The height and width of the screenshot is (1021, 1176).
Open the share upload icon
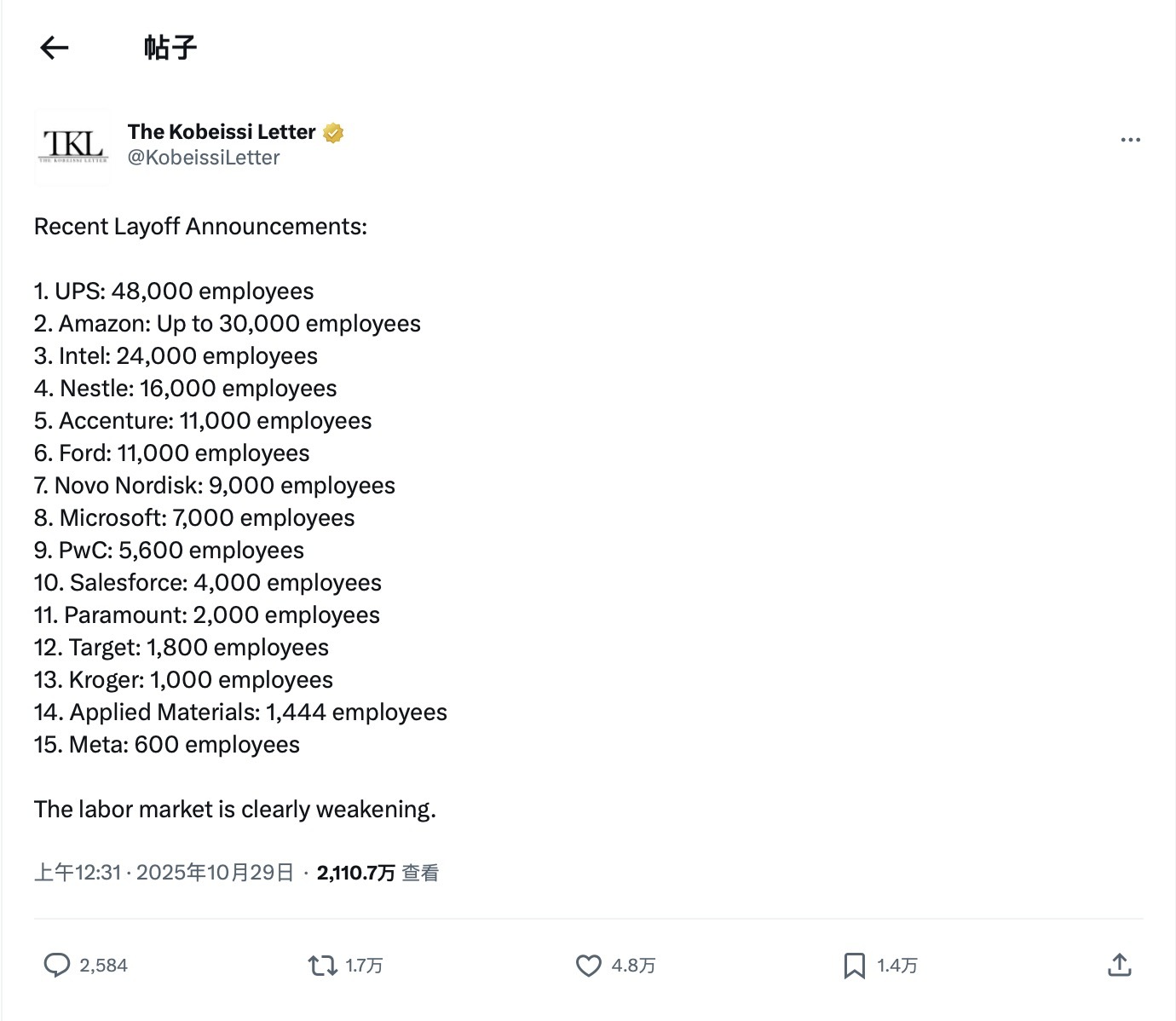[1119, 965]
